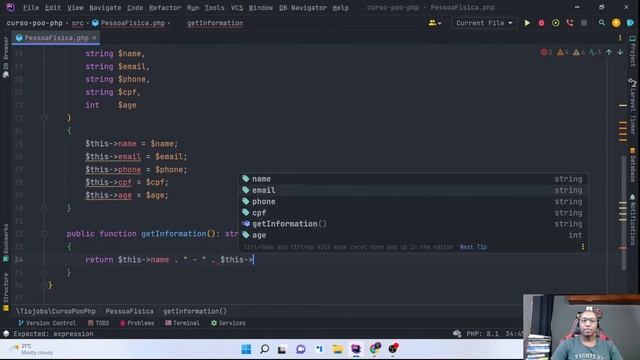Run with coverage using the circular play icon
The height and width of the screenshot is (360, 640).
tap(556, 23)
